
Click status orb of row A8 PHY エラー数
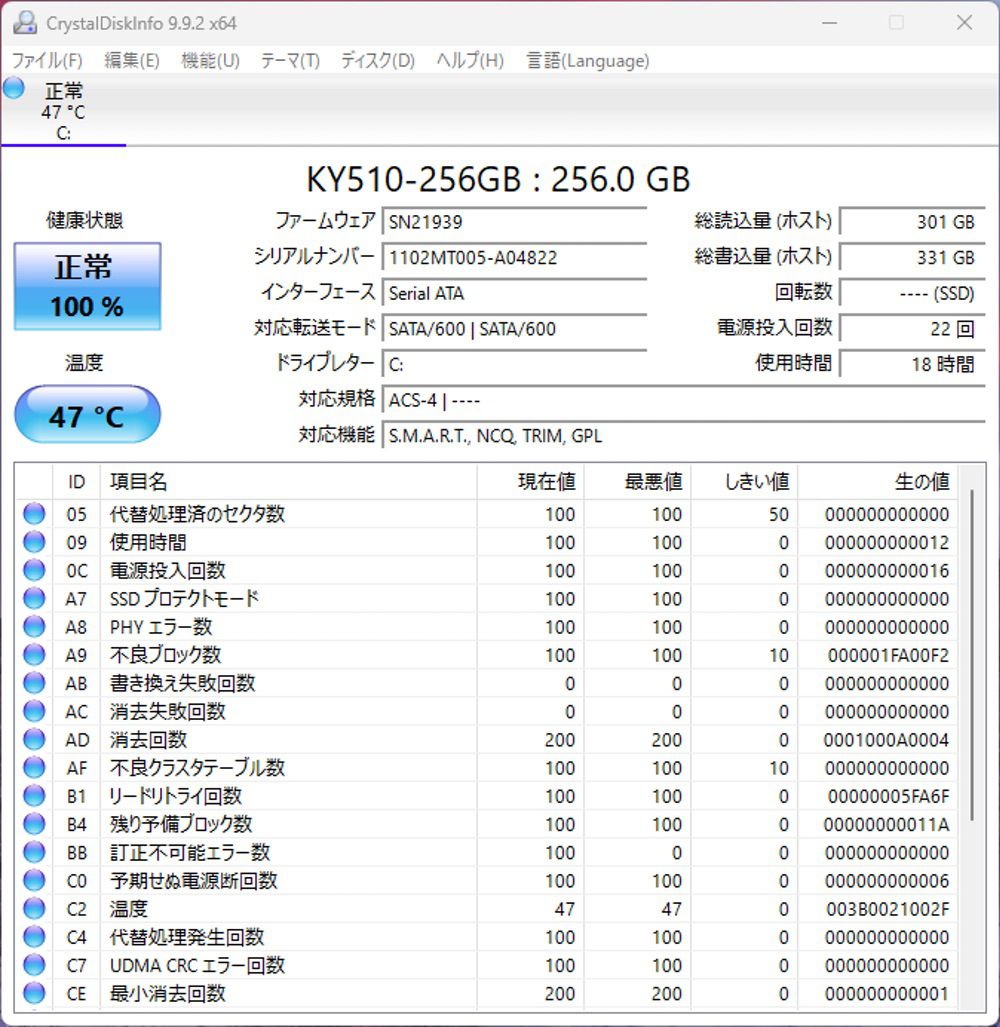34,627
